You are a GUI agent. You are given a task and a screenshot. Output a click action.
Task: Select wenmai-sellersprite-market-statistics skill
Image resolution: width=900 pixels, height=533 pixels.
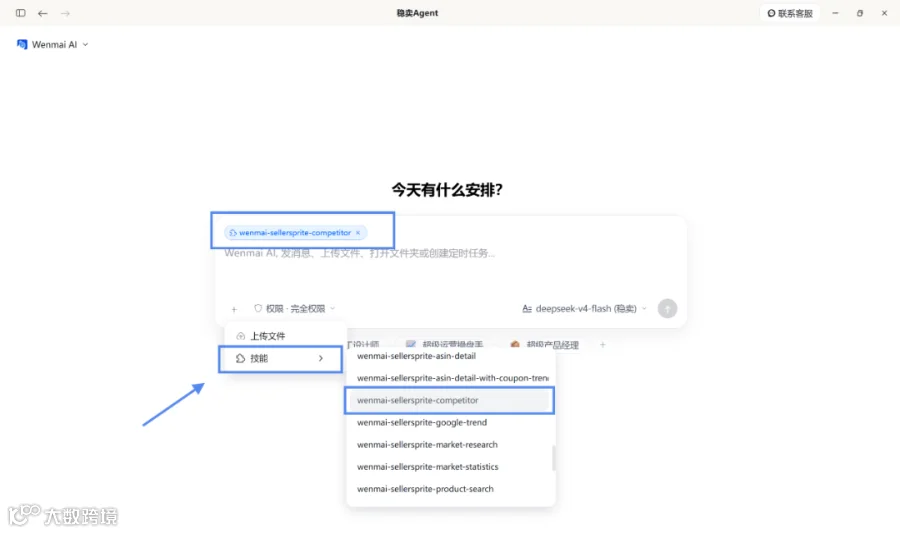(449, 467)
